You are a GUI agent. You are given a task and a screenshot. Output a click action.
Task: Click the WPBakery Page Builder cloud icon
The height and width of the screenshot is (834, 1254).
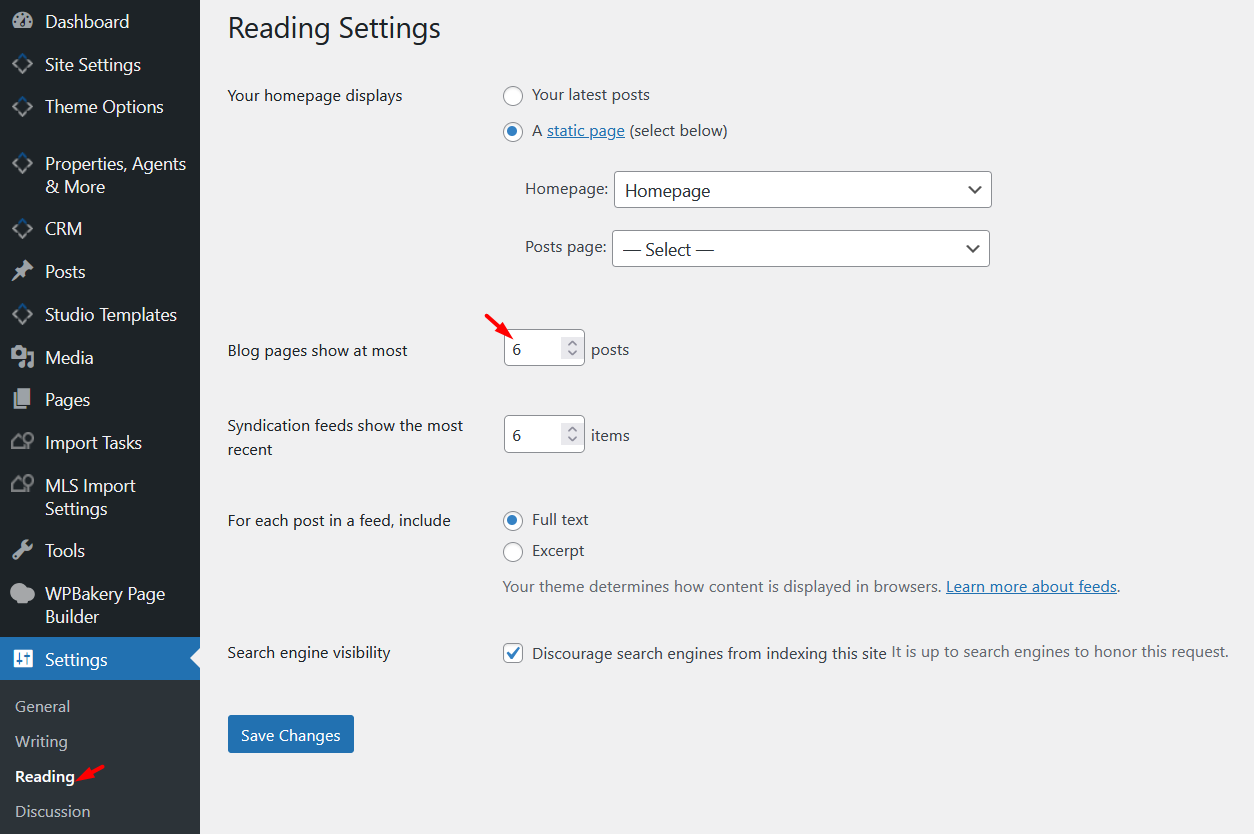22,594
